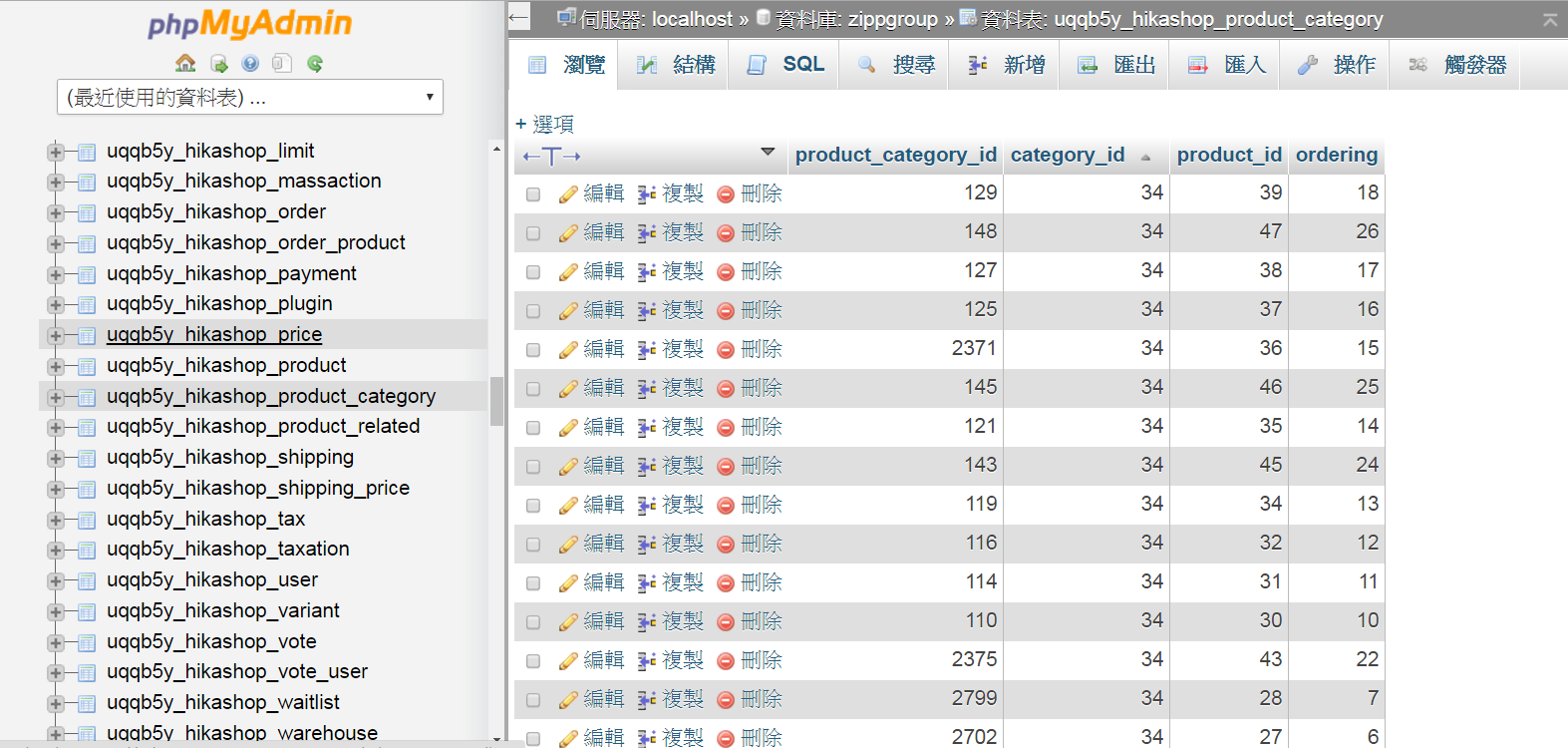Click red delete icon for row 127
The image size is (1568, 748).
(726, 272)
